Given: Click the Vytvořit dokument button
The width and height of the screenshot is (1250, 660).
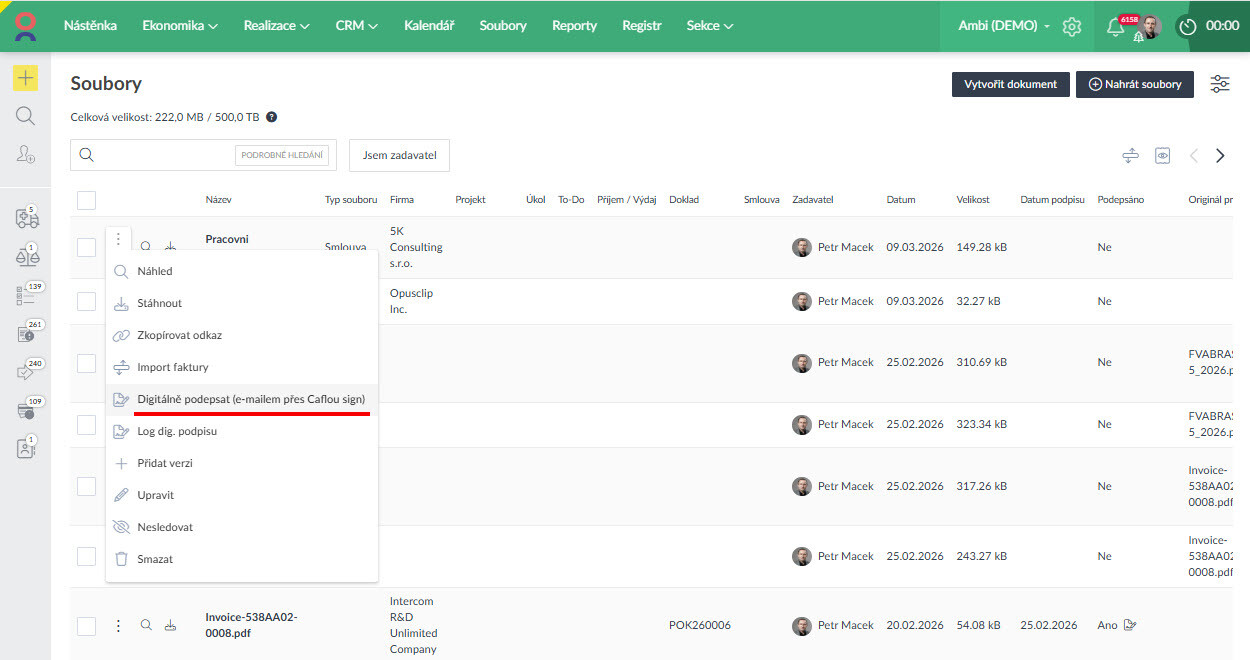Looking at the screenshot, I should pyautogui.click(x=1010, y=85).
